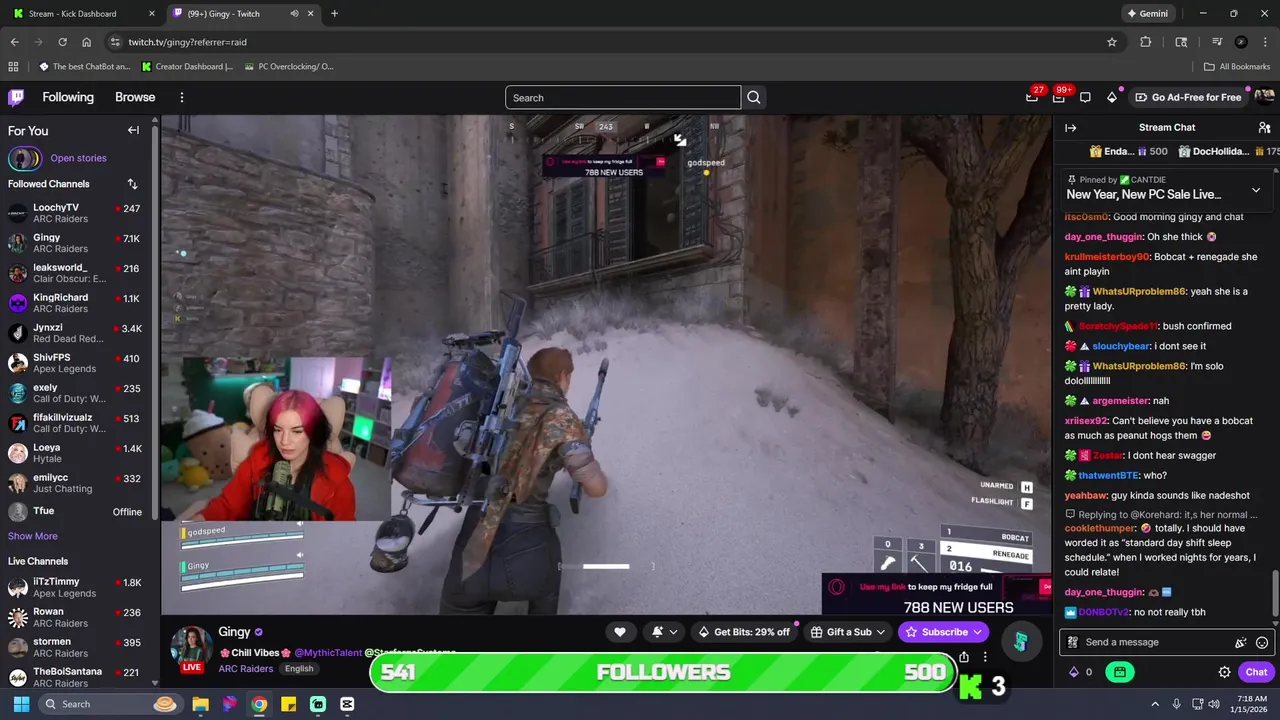Go to Following page
The width and height of the screenshot is (1280, 720).
click(x=68, y=97)
